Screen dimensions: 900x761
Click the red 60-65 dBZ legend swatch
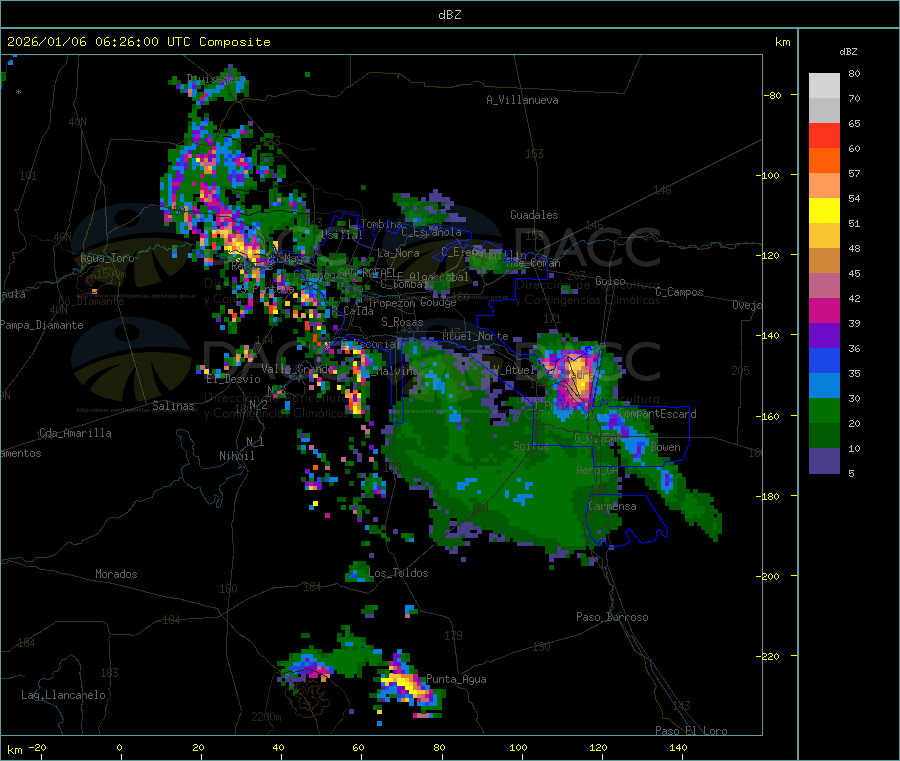(824, 135)
